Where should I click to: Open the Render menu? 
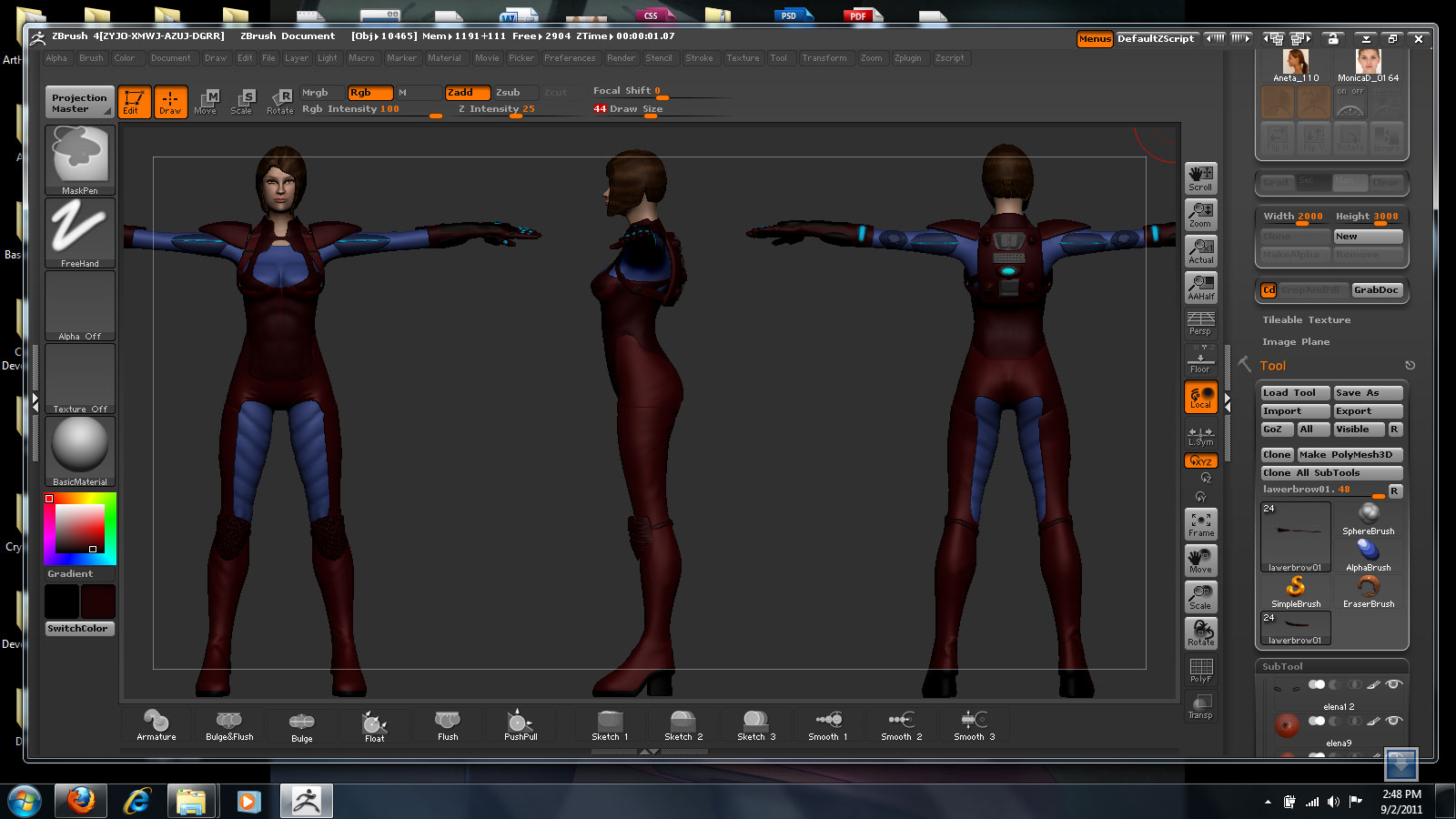click(x=621, y=58)
